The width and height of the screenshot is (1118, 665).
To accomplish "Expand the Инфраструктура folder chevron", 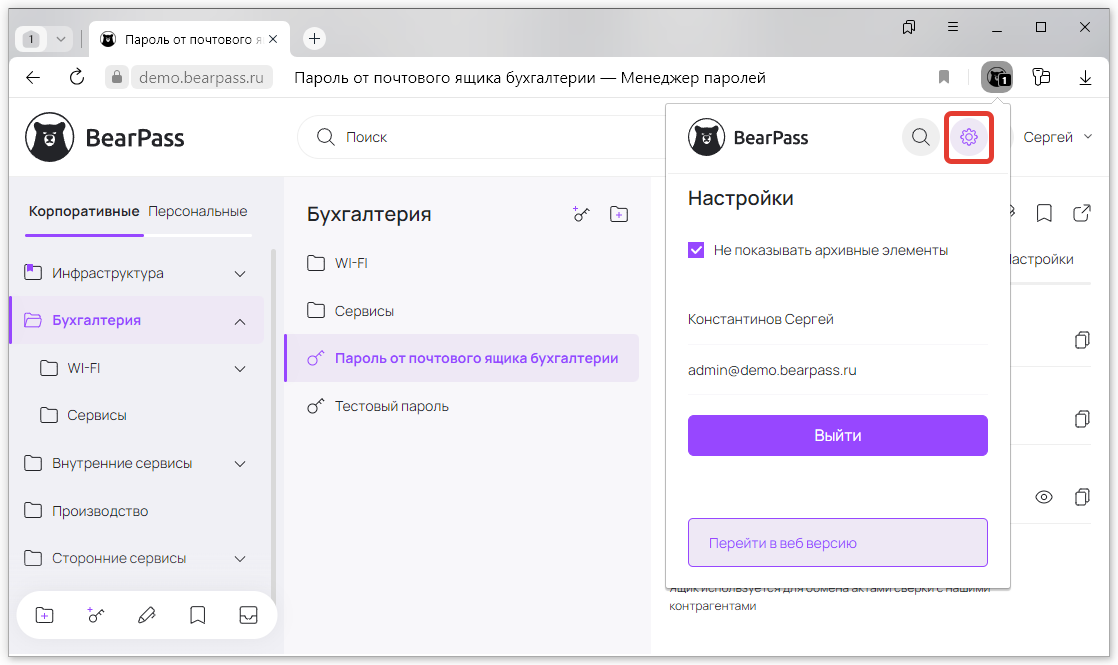I will [x=240, y=274].
